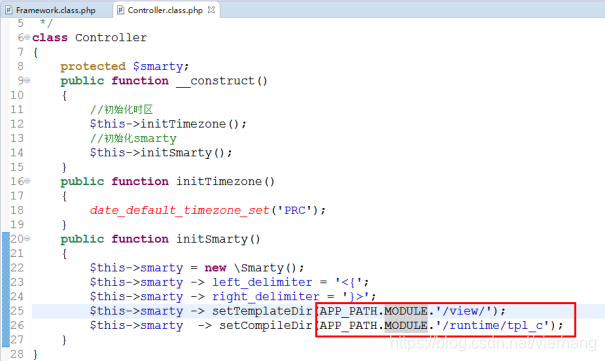The width and height of the screenshot is (605, 361).
Task: Click line number 18 in the gutter
Action: tap(17, 210)
